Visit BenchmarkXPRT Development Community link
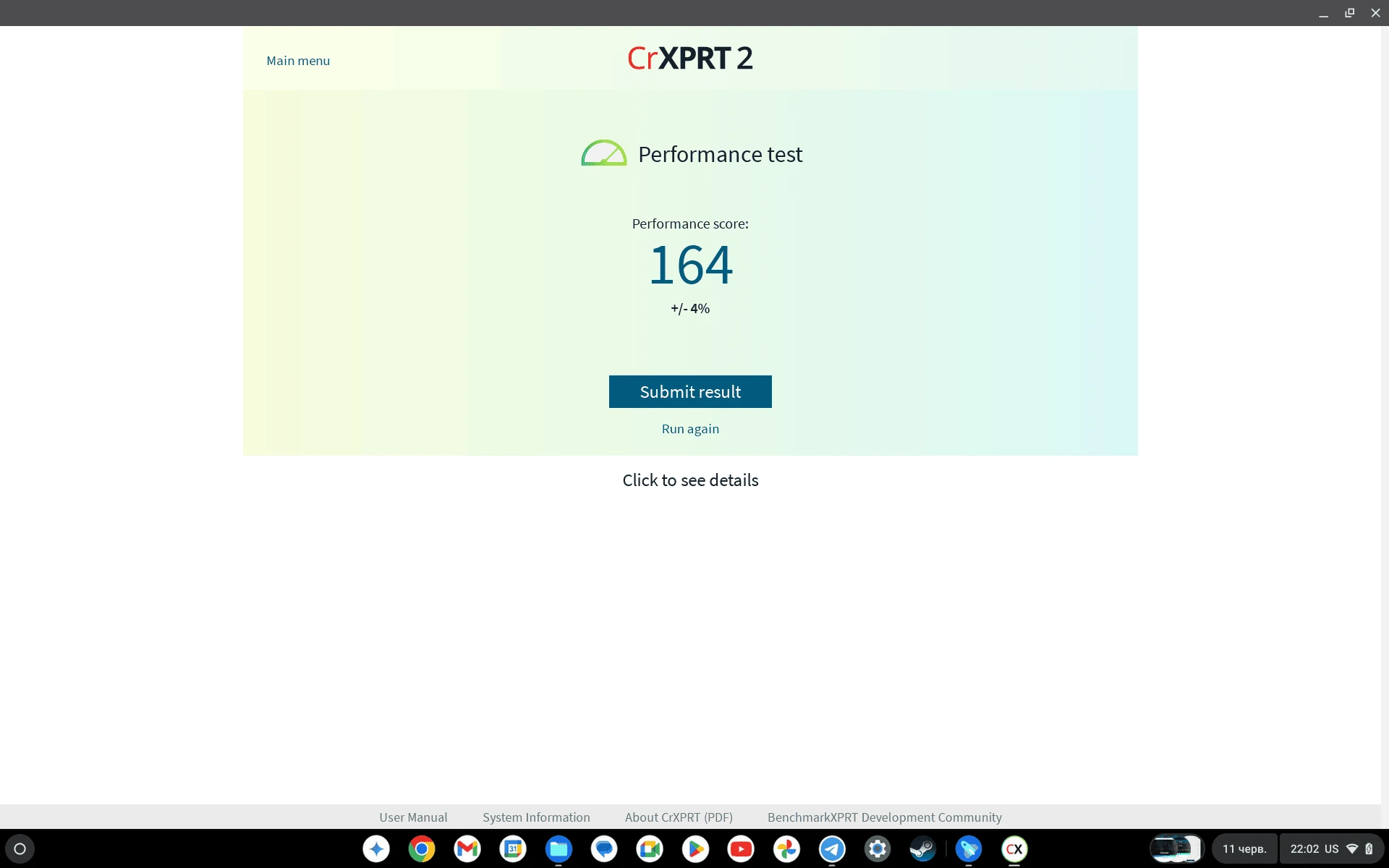Viewport: 1389px width, 868px height. tap(884, 817)
